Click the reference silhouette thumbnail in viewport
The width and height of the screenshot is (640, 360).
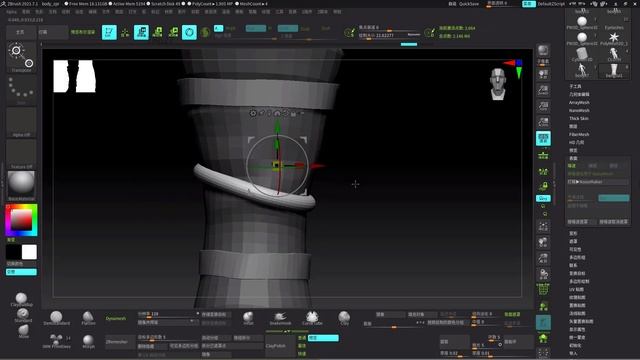click(75, 76)
